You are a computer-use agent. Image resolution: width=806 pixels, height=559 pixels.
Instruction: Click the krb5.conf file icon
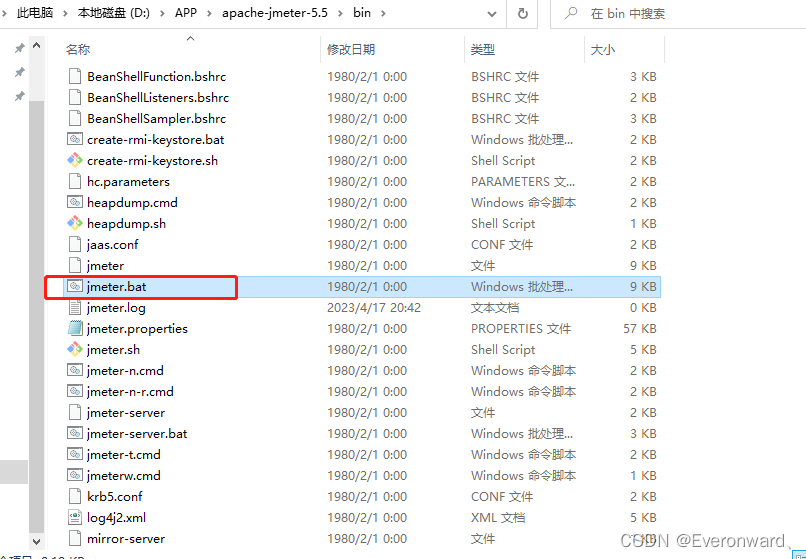(75, 497)
